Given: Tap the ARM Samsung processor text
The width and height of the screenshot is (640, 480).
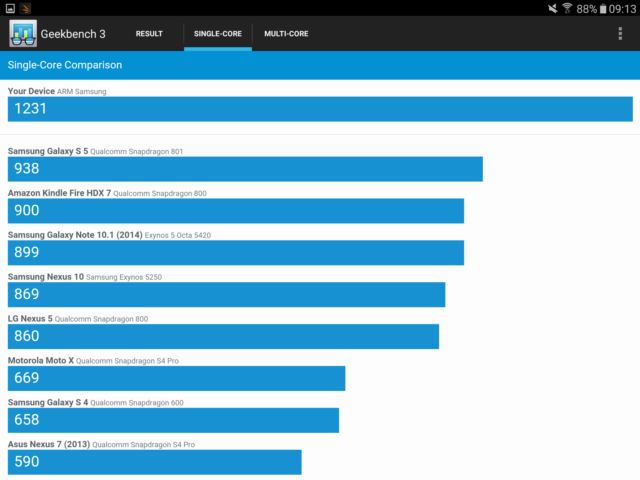Looking at the screenshot, I should (x=82, y=91).
